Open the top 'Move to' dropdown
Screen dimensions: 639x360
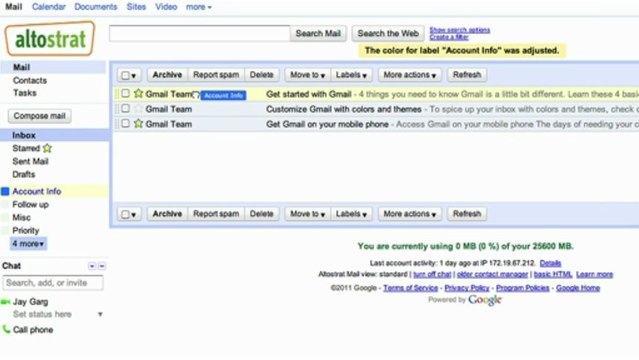click(x=308, y=75)
